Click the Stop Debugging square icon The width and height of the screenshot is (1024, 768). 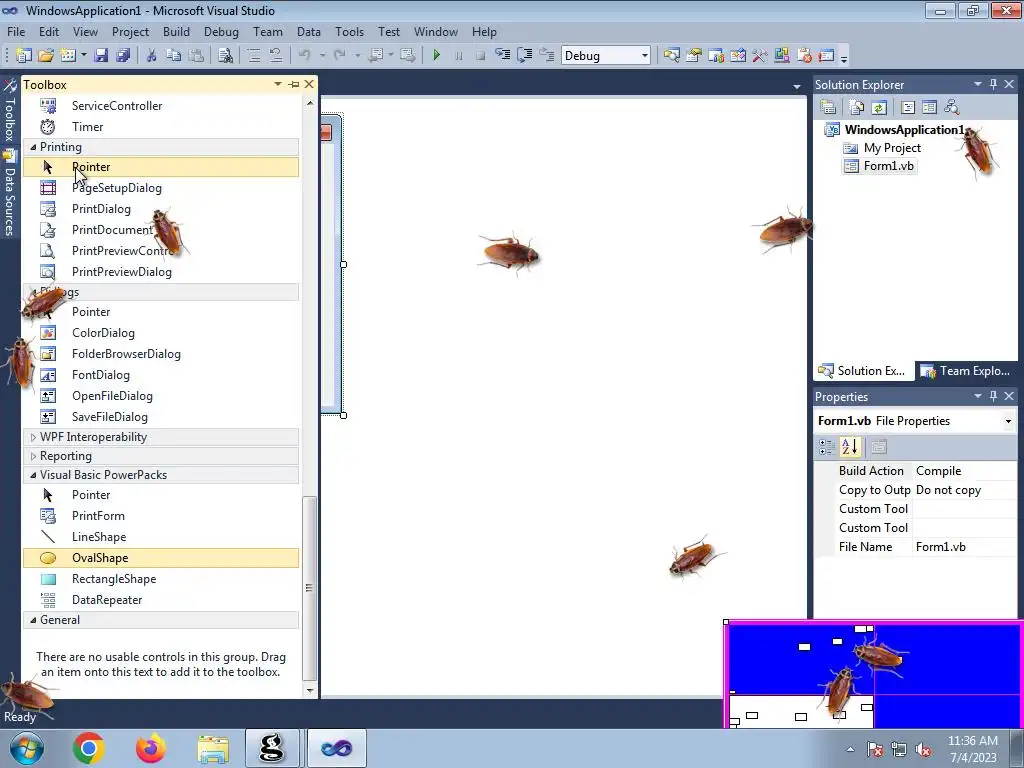pyautogui.click(x=480, y=56)
